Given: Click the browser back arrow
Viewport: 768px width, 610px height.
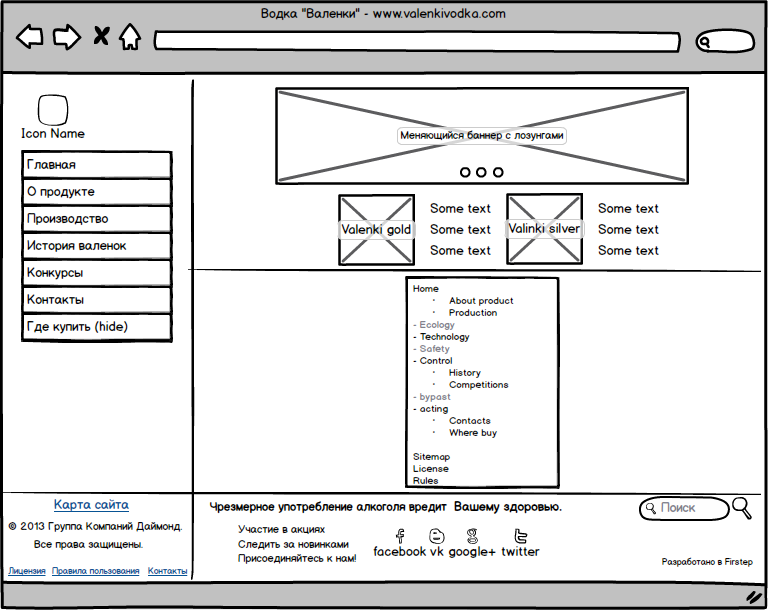Looking at the screenshot, I should click(30, 37).
